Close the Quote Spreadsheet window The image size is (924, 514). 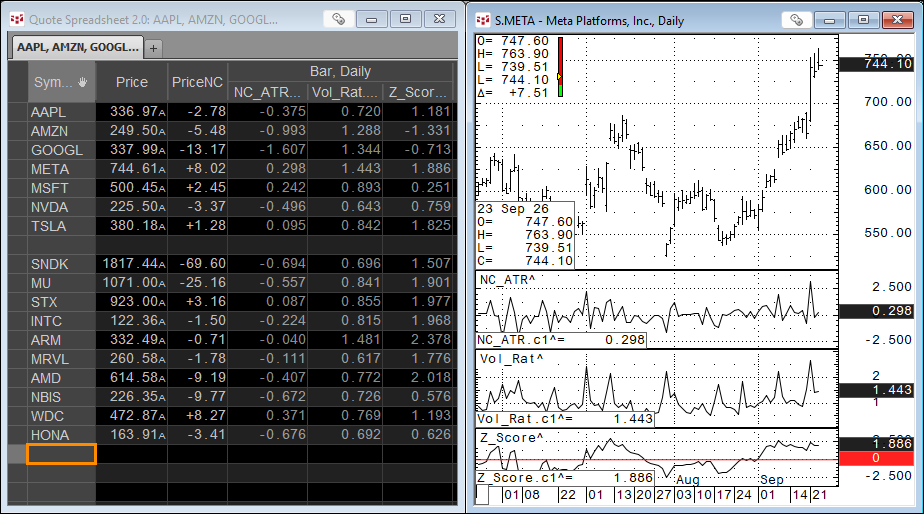point(440,19)
